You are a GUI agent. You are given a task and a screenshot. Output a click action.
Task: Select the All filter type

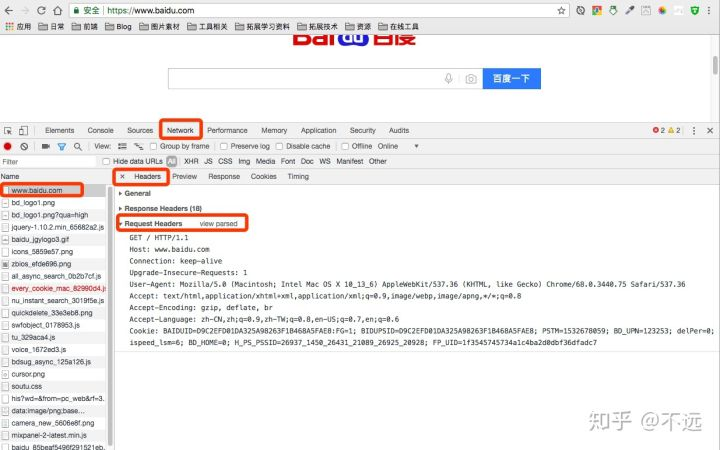pos(172,162)
